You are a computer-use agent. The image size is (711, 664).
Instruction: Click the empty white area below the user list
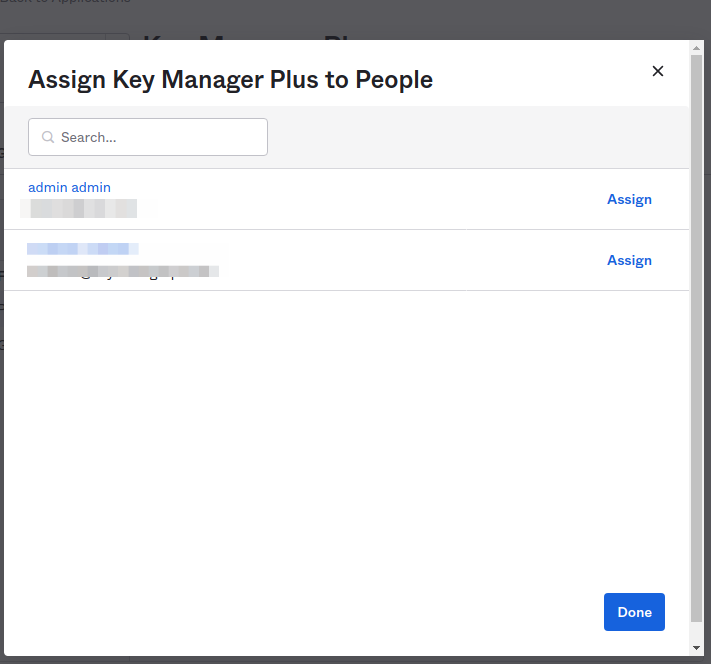[340, 440]
